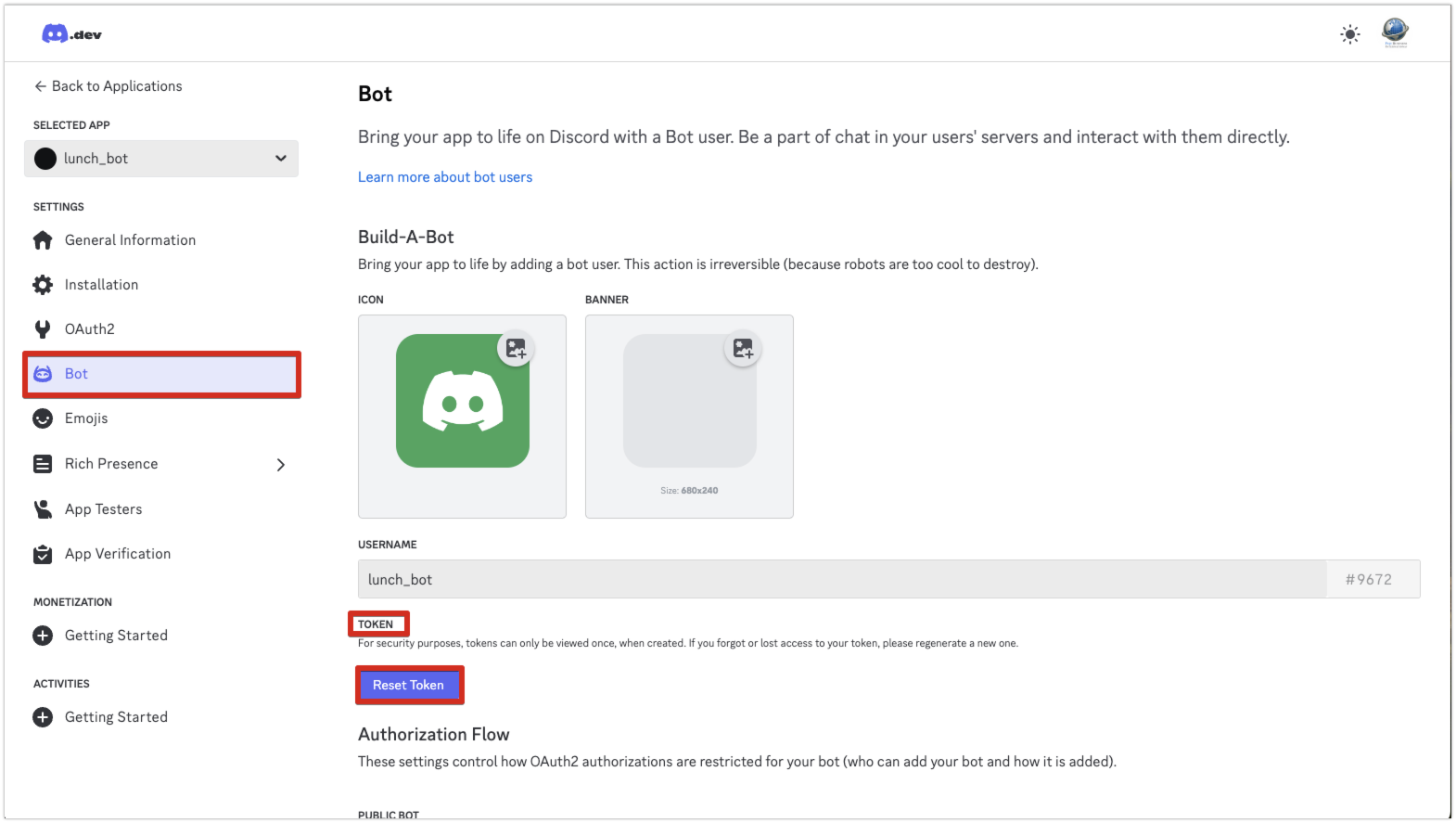Image resolution: width=1456 pixels, height=823 pixels.
Task: Open the Installation settings page
Action: pyautogui.click(x=101, y=285)
